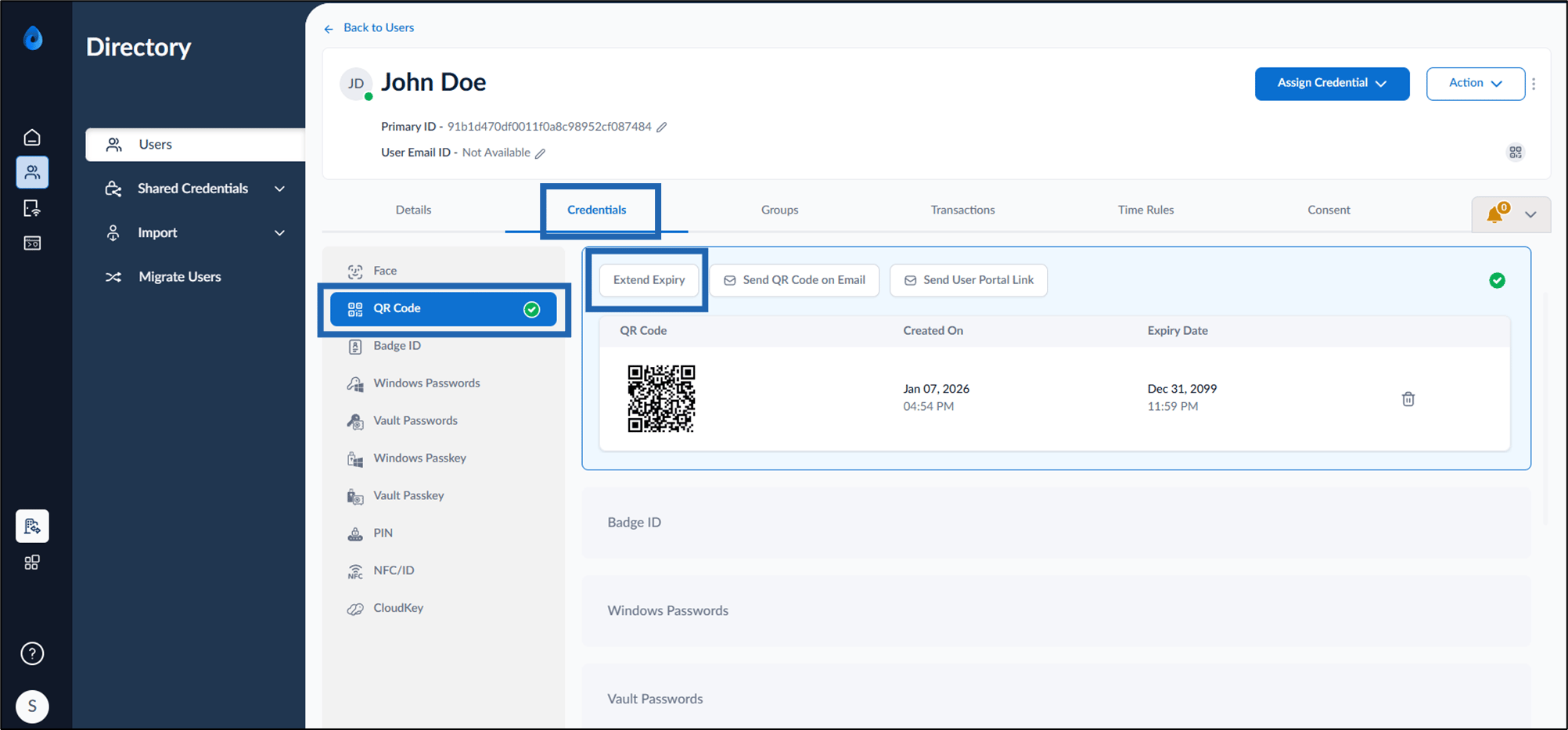
Task: Switch to the Groups tab
Action: [x=779, y=210]
